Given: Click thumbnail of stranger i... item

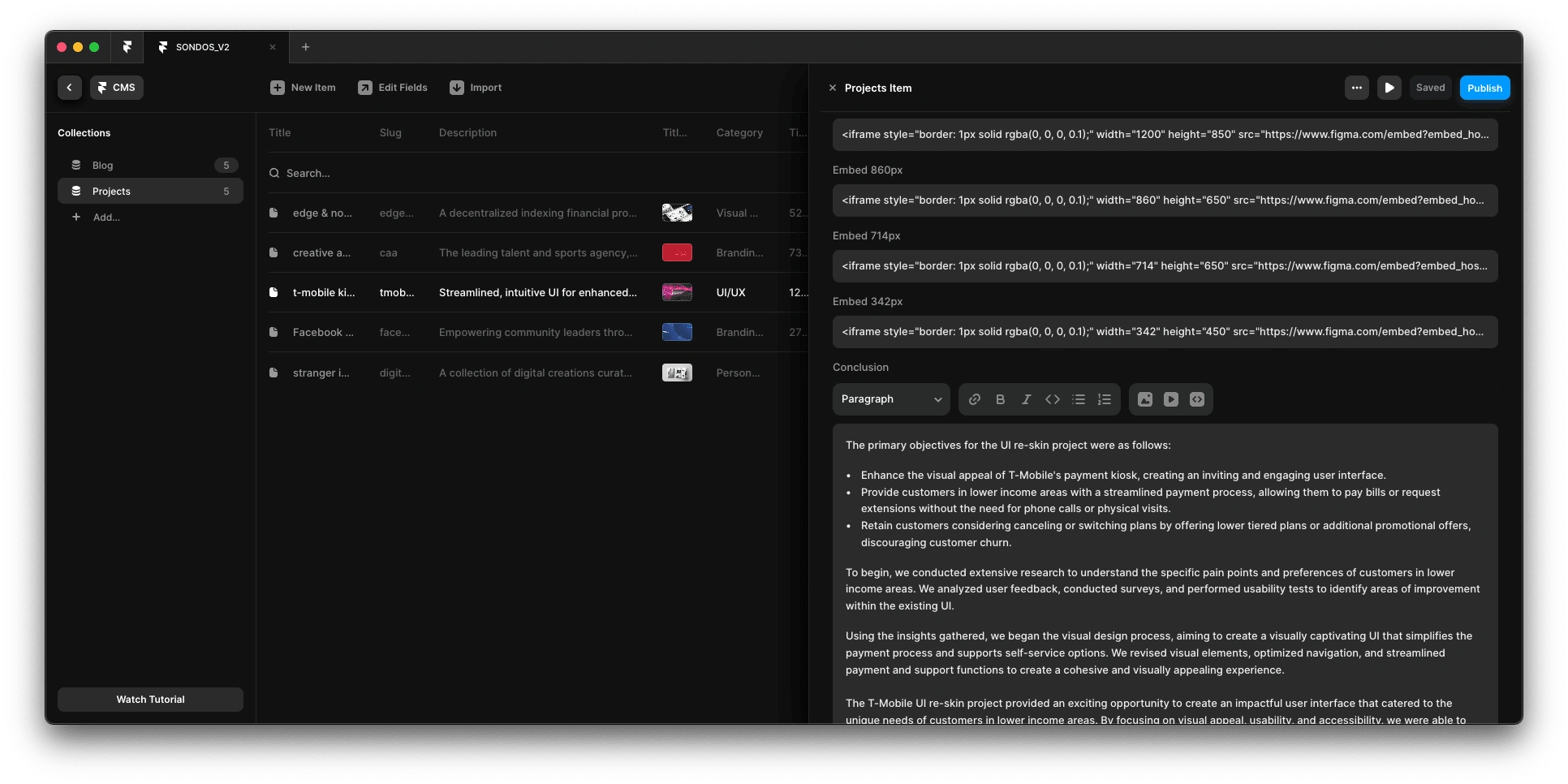Looking at the screenshot, I should [677, 373].
